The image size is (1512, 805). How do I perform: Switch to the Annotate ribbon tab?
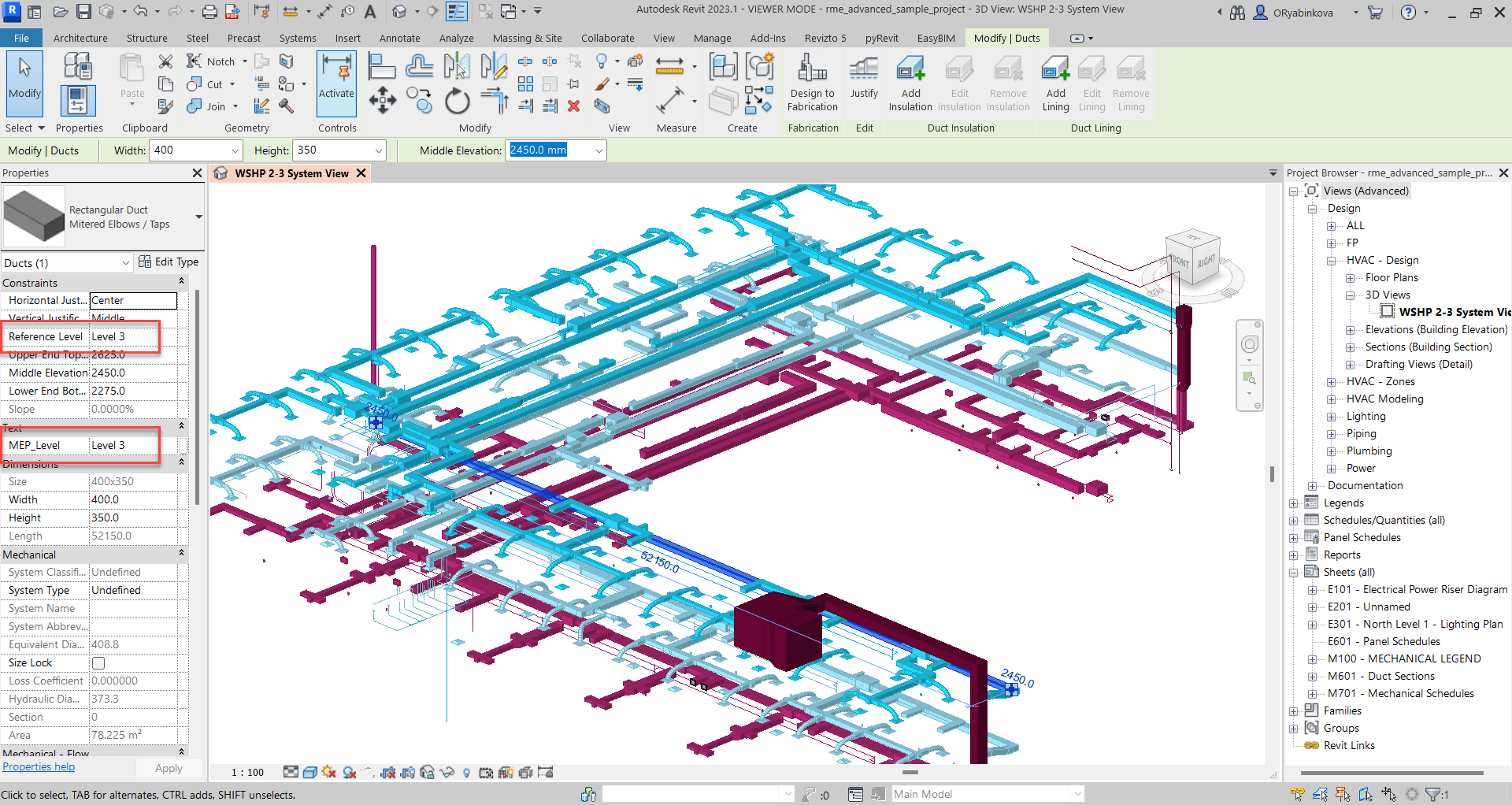point(399,38)
